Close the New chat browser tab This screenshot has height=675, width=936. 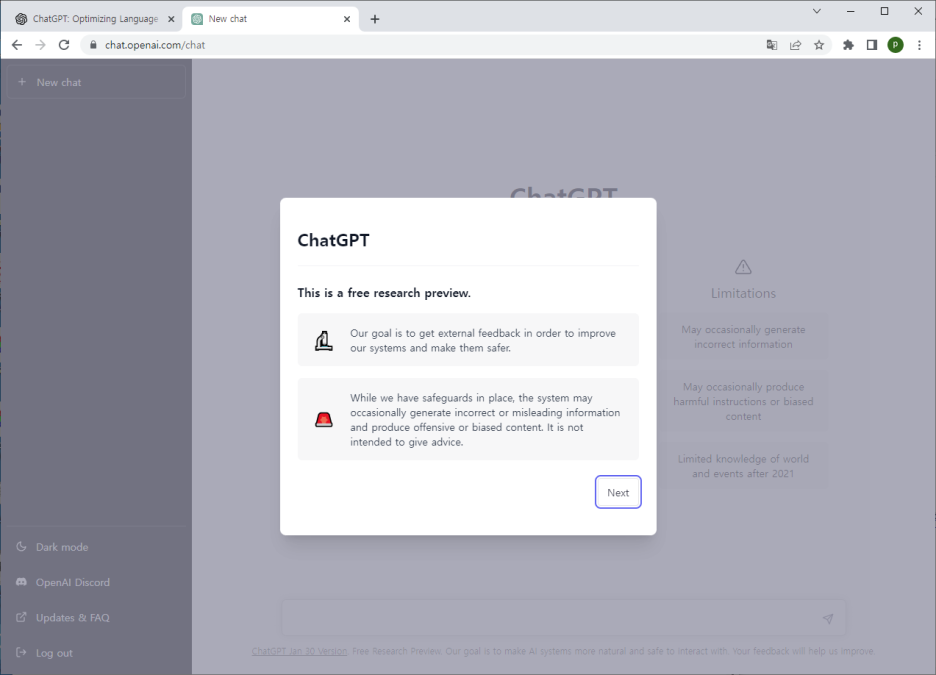347,19
